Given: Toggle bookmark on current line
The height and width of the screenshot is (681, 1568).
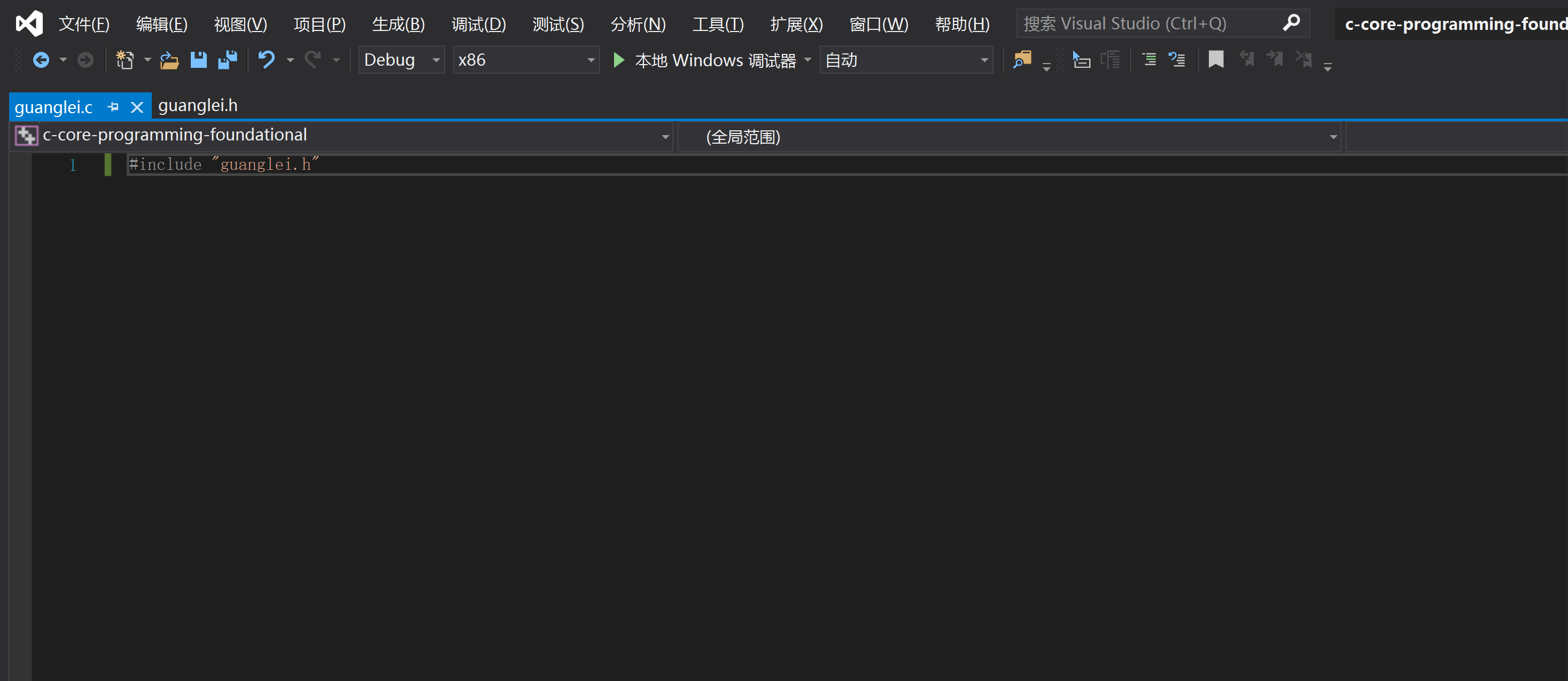Looking at the screenshot, I should pos(1216,60).
